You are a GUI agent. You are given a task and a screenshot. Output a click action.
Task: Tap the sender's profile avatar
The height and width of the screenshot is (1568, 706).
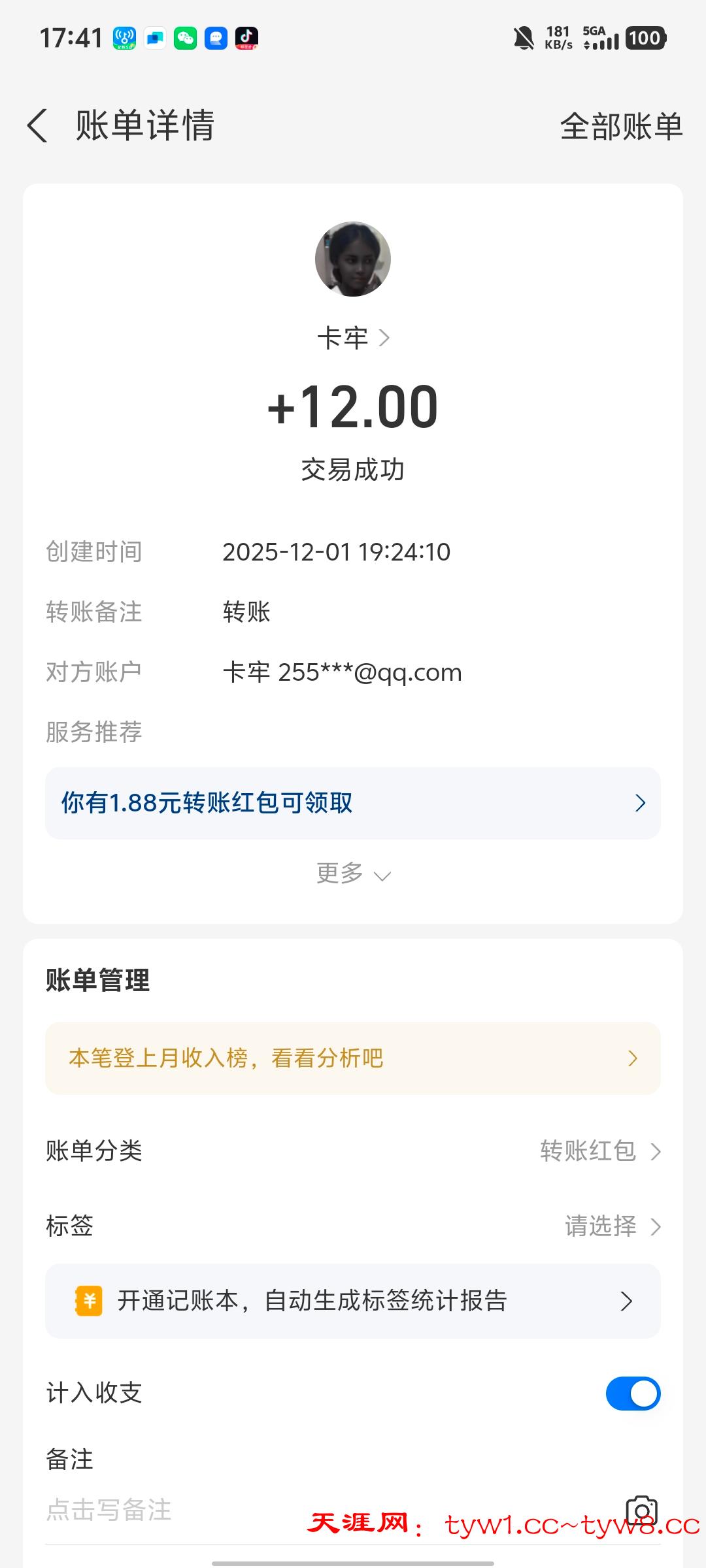(x=353, y=259)
